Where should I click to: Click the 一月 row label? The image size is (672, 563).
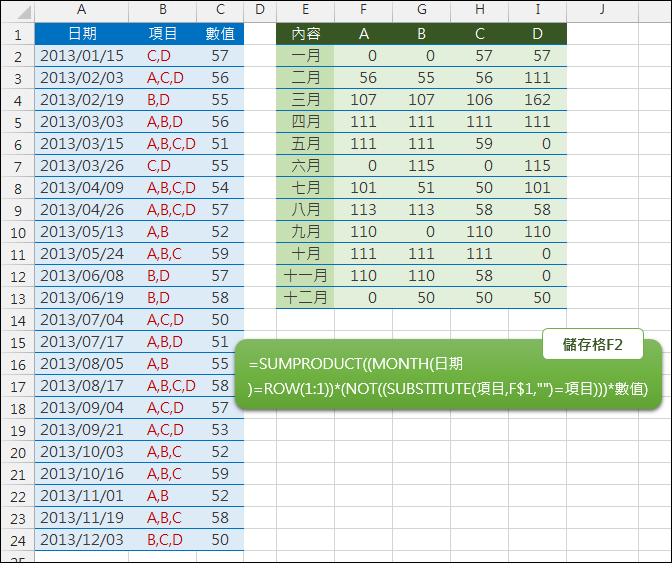click(x=305, y=56)
